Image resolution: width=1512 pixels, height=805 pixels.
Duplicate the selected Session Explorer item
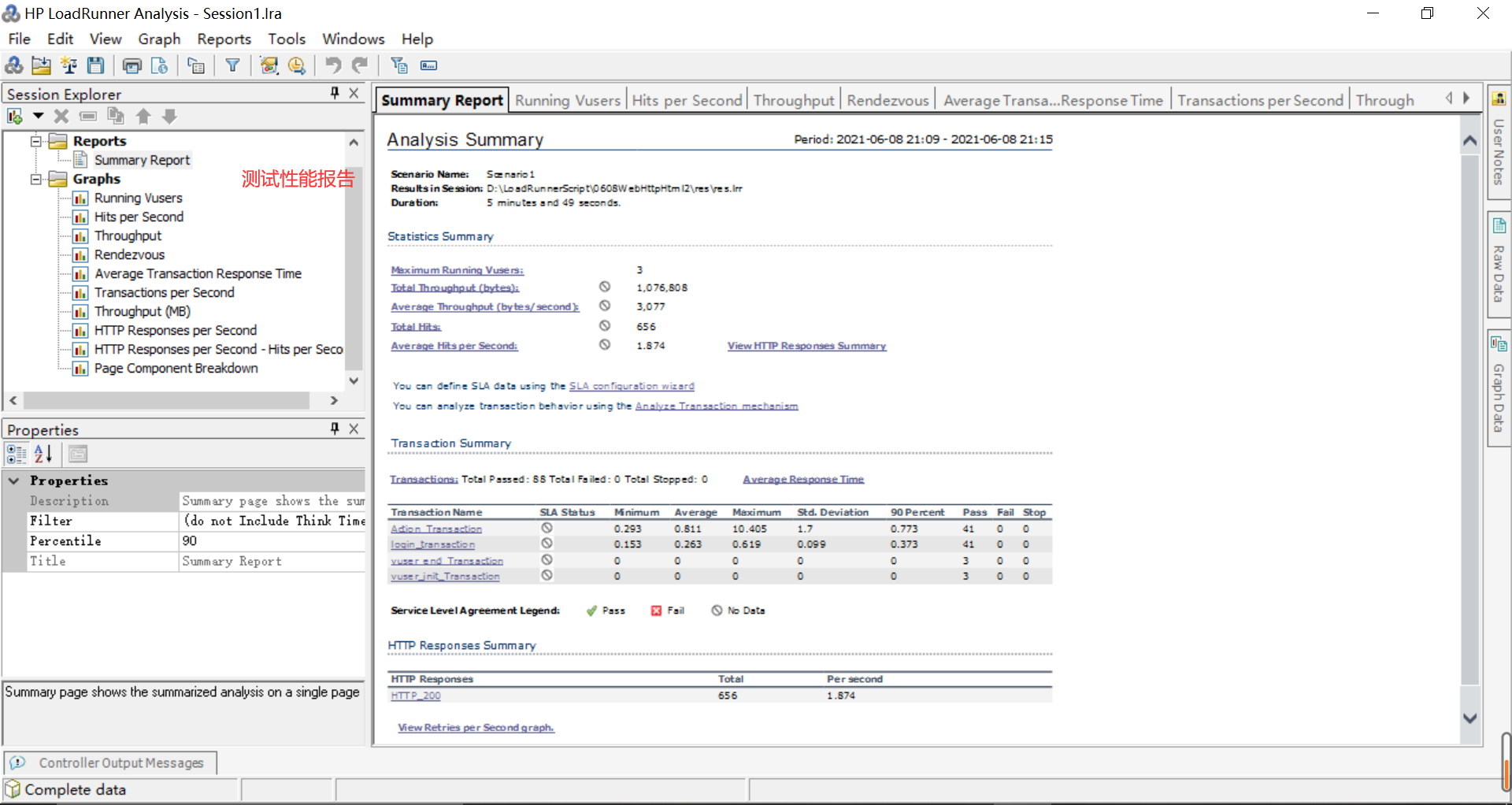pos(116,117)
